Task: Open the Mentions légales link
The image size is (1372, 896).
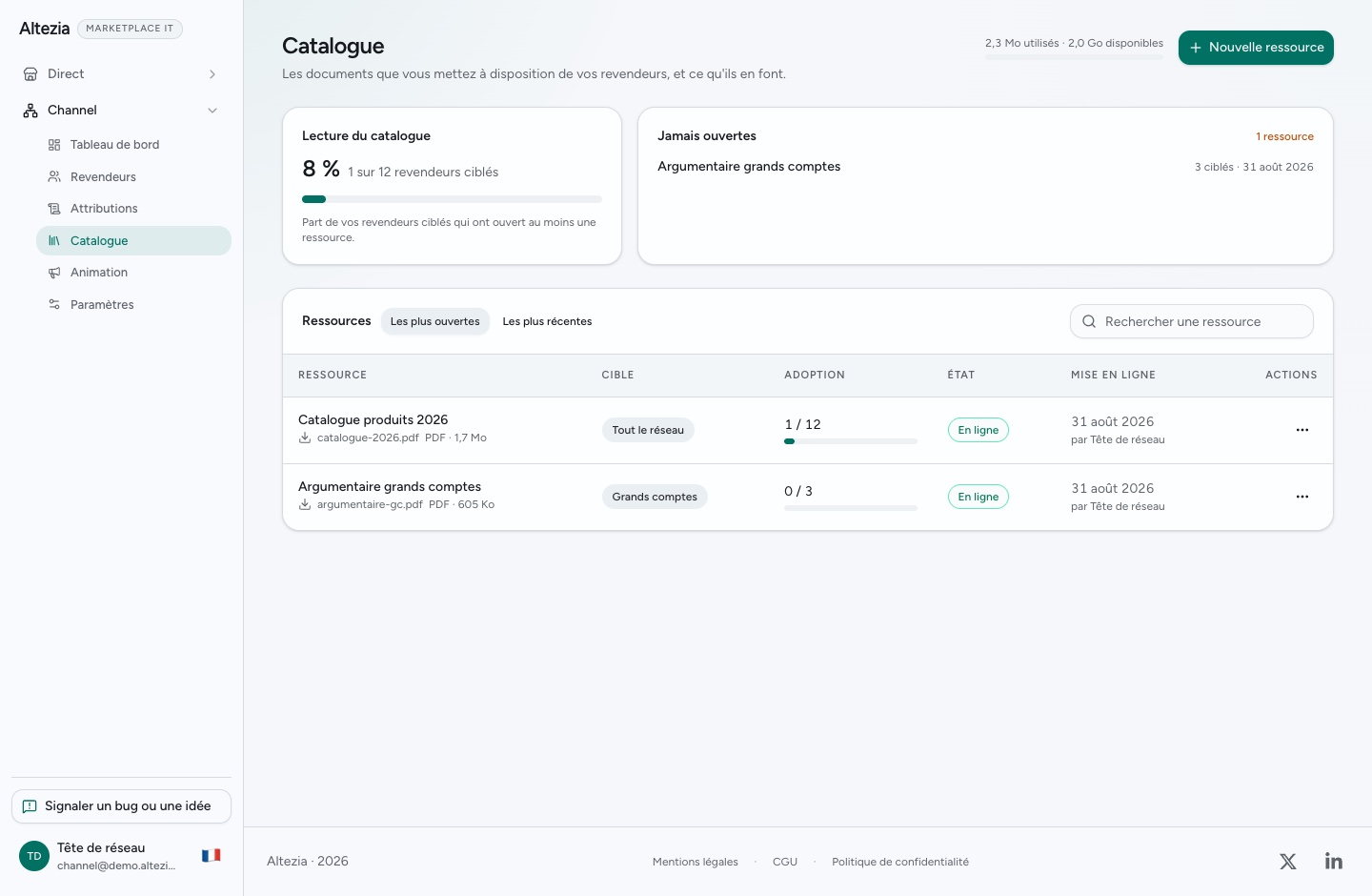Action: (x=696, y=862)
